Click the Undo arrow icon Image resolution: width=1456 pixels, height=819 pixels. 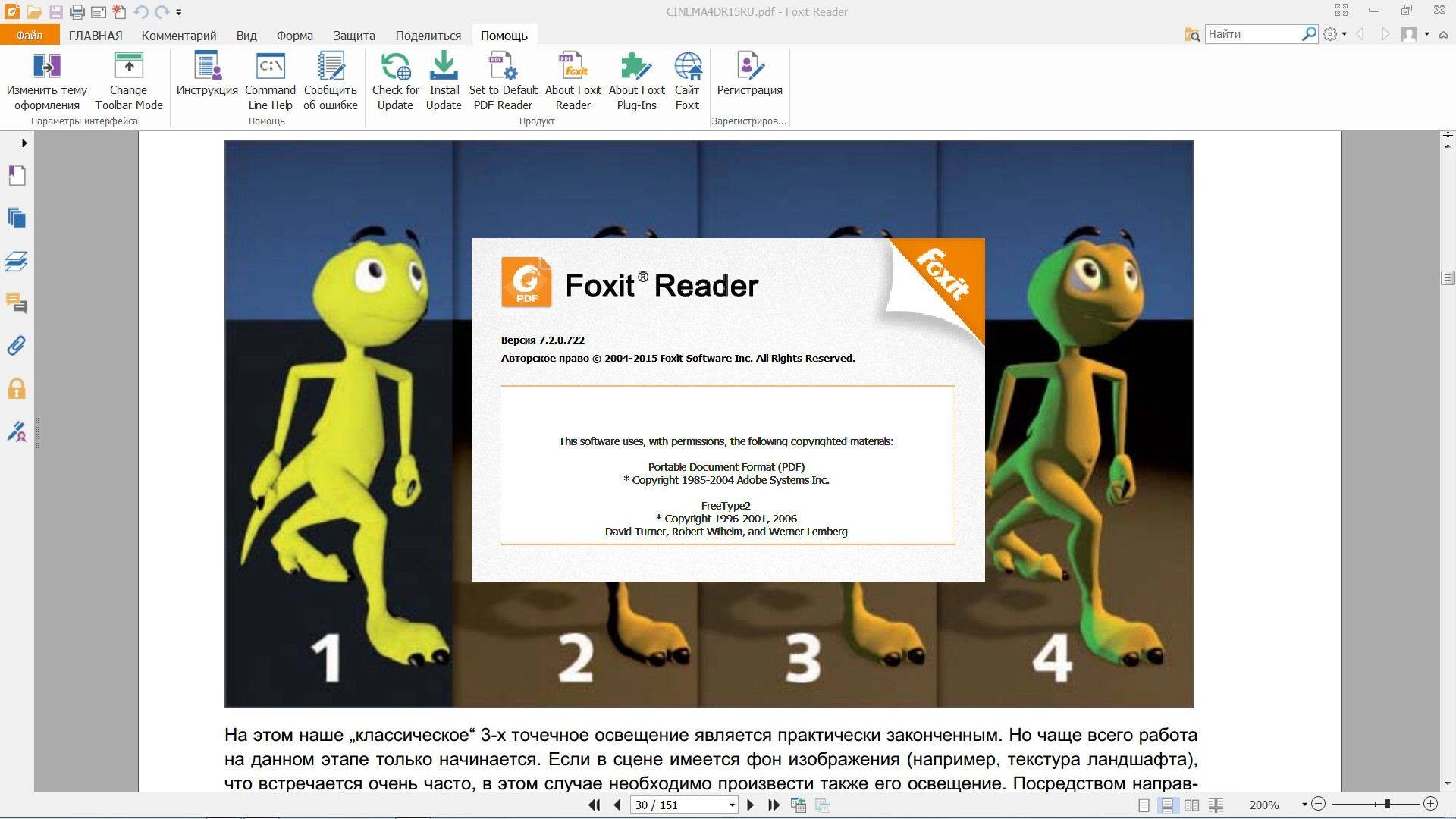point(140,11)
